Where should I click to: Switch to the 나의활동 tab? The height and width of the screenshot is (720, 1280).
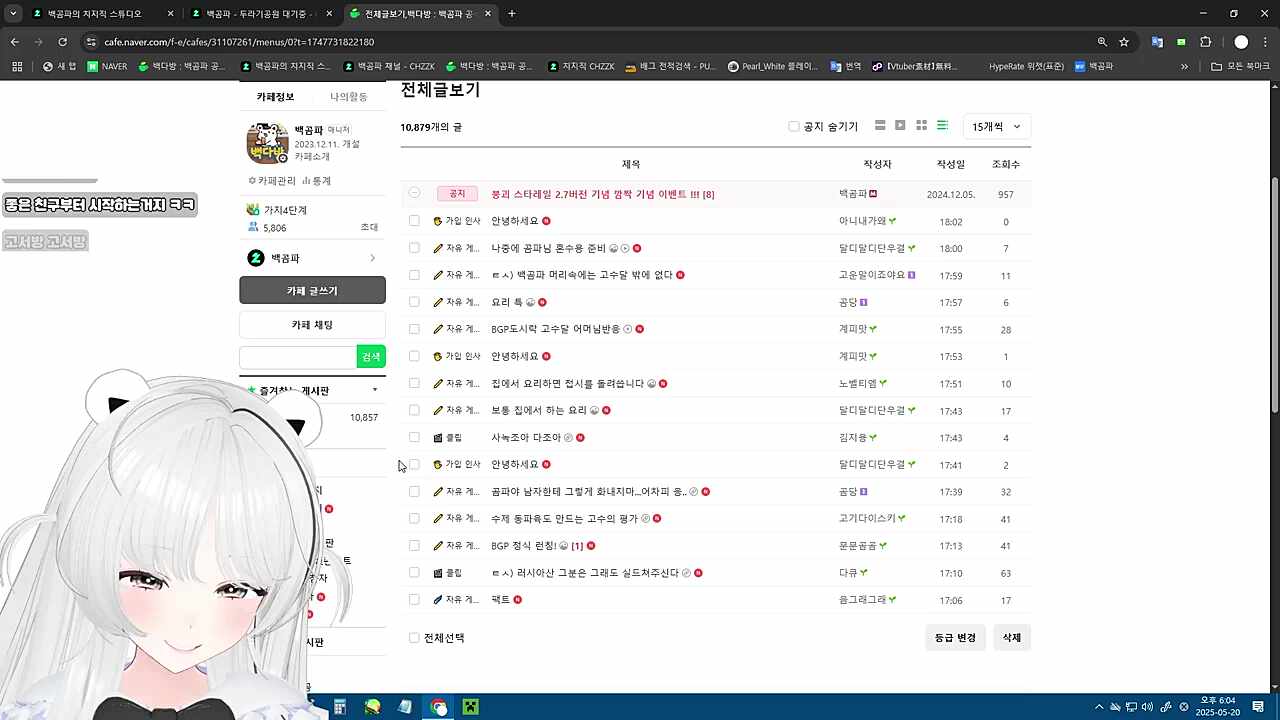(x=349, y=97)
